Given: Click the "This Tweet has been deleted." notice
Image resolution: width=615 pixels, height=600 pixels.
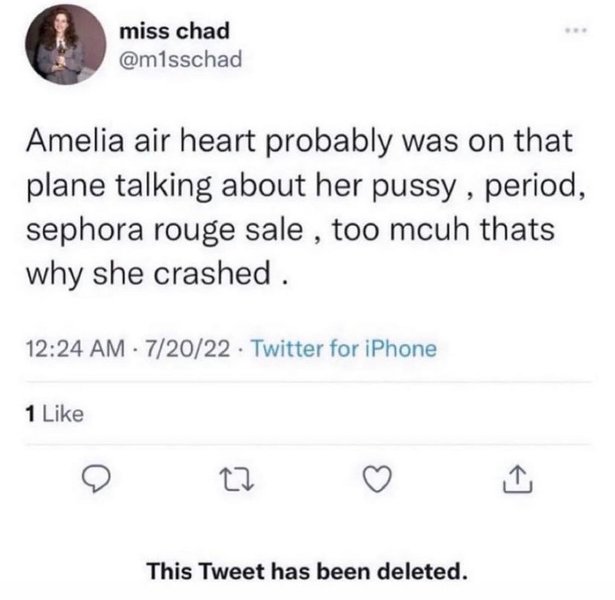Looking at the screenshot, I should pyautogui.click(x=307, y=572).
